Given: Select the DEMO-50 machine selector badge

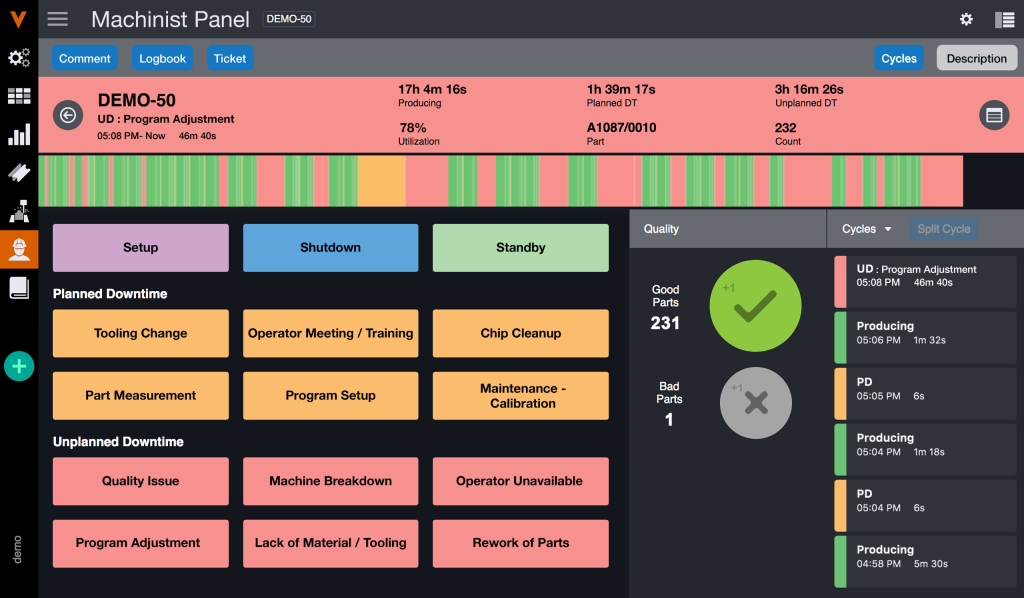Looking at the screenshot, I should tap(288, 19).
